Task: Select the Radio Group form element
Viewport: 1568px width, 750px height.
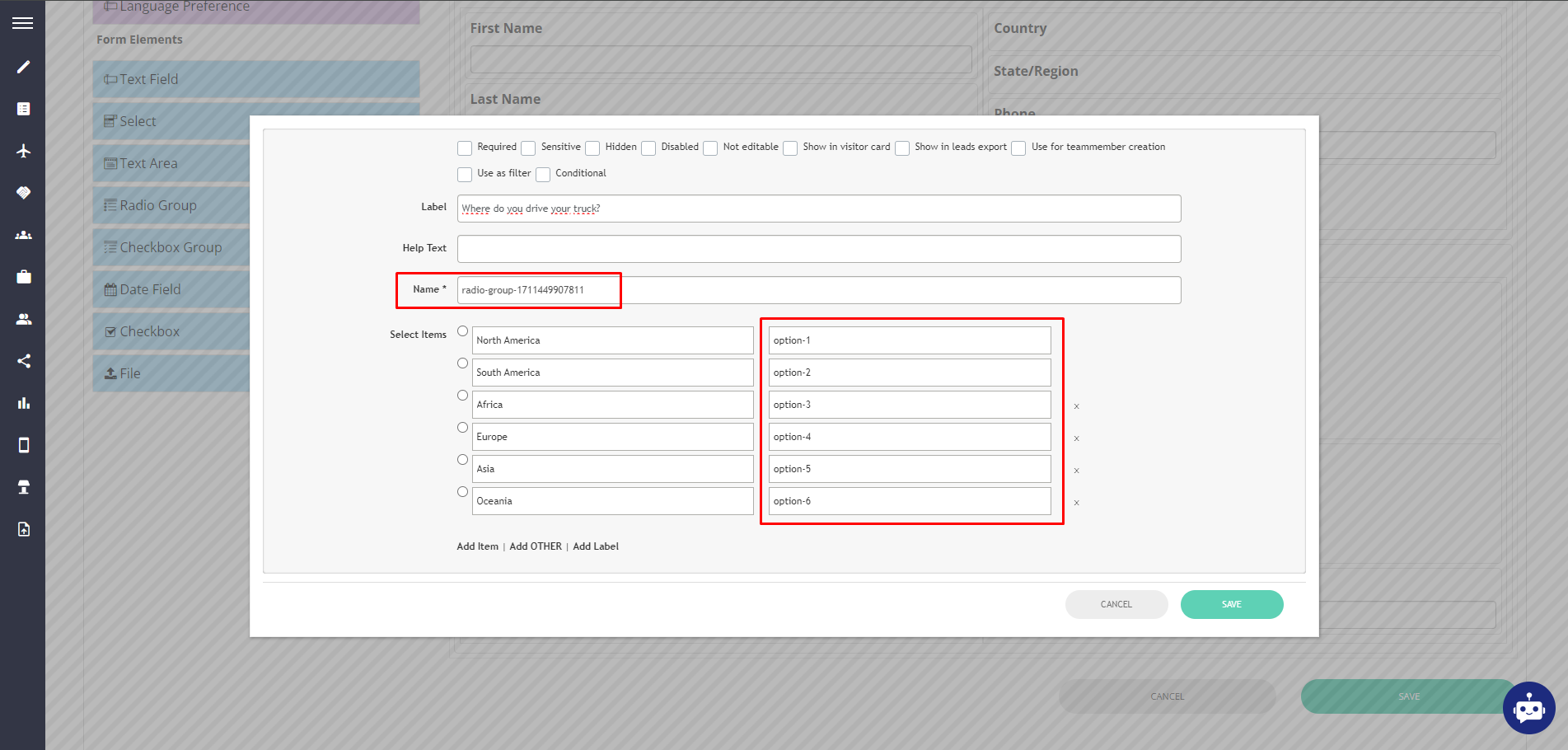Action: [157, 205]
